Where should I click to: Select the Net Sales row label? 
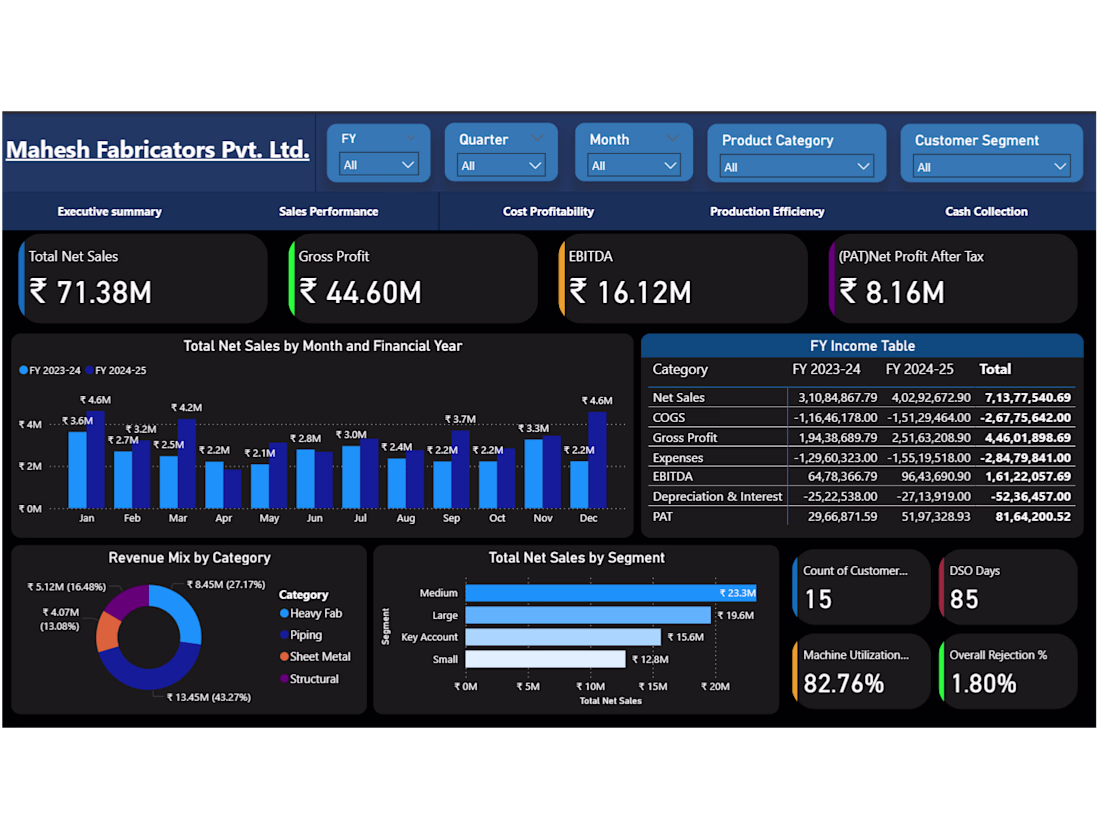[x=678, y=397]
